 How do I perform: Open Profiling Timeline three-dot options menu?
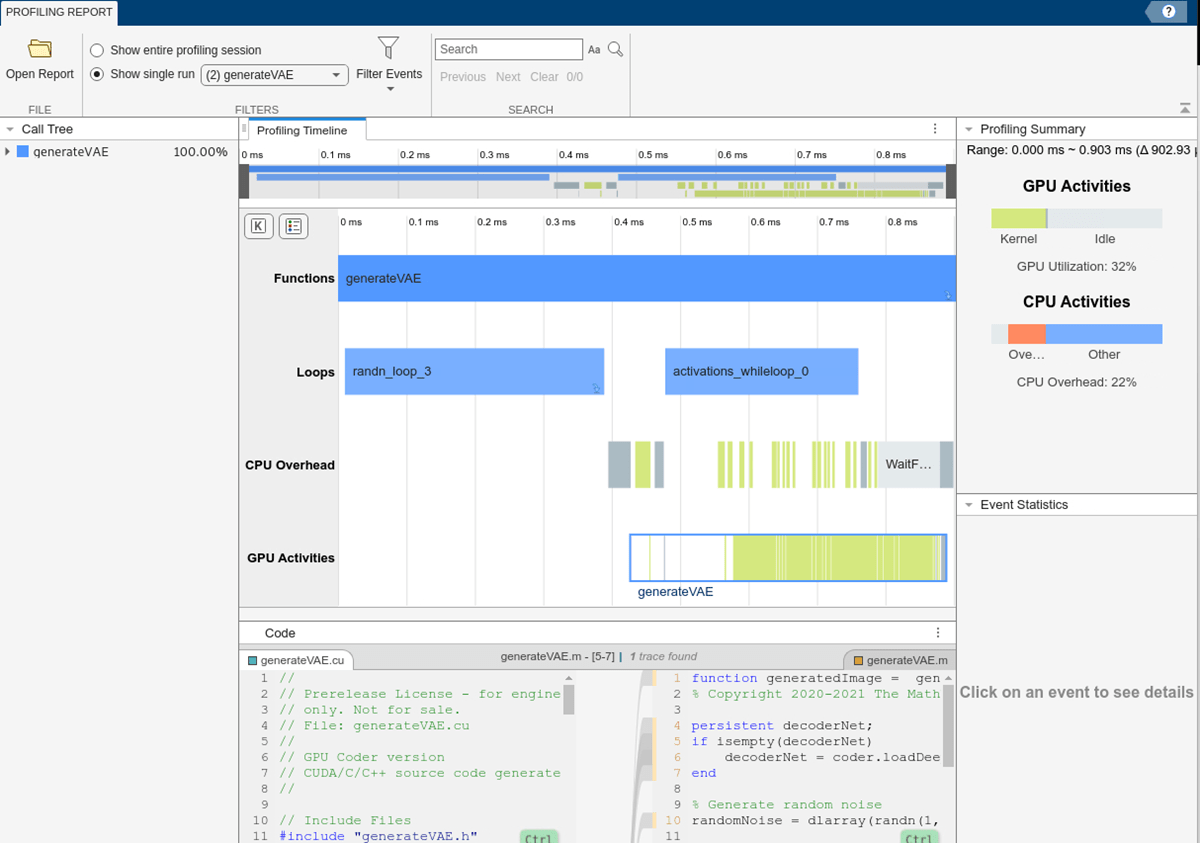[935, 129]
